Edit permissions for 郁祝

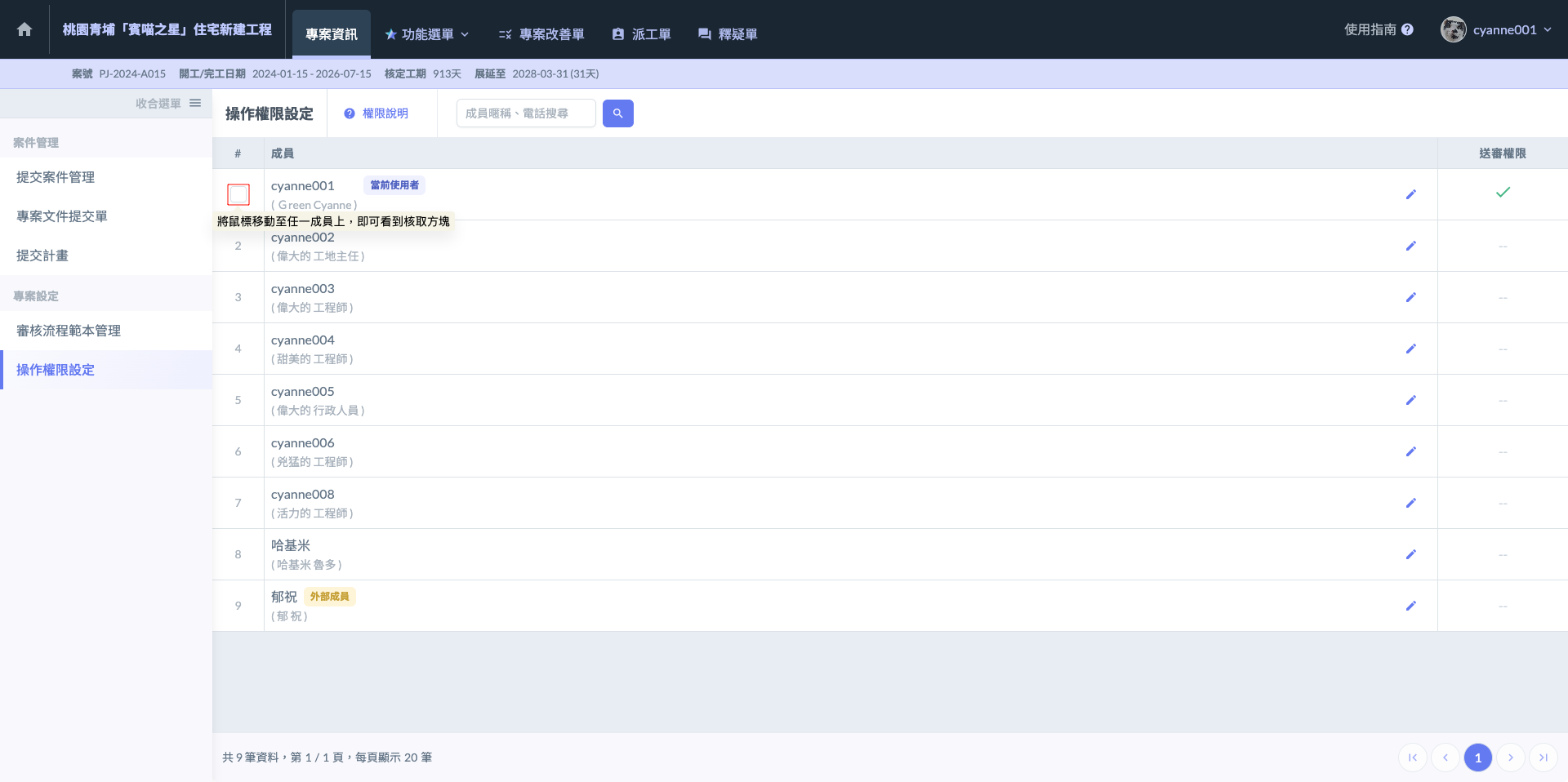(x=1410, y=606)
